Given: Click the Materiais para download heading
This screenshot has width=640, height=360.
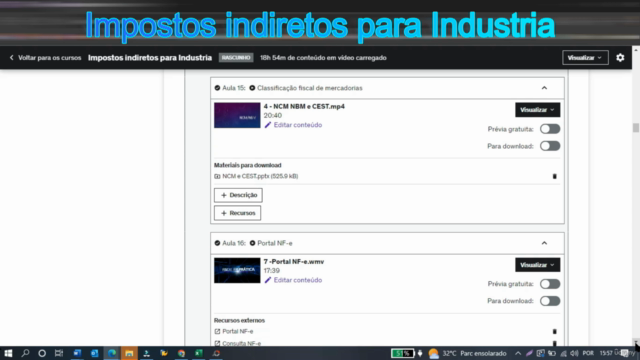Looking at the screenshot, I should coord(247,165).
